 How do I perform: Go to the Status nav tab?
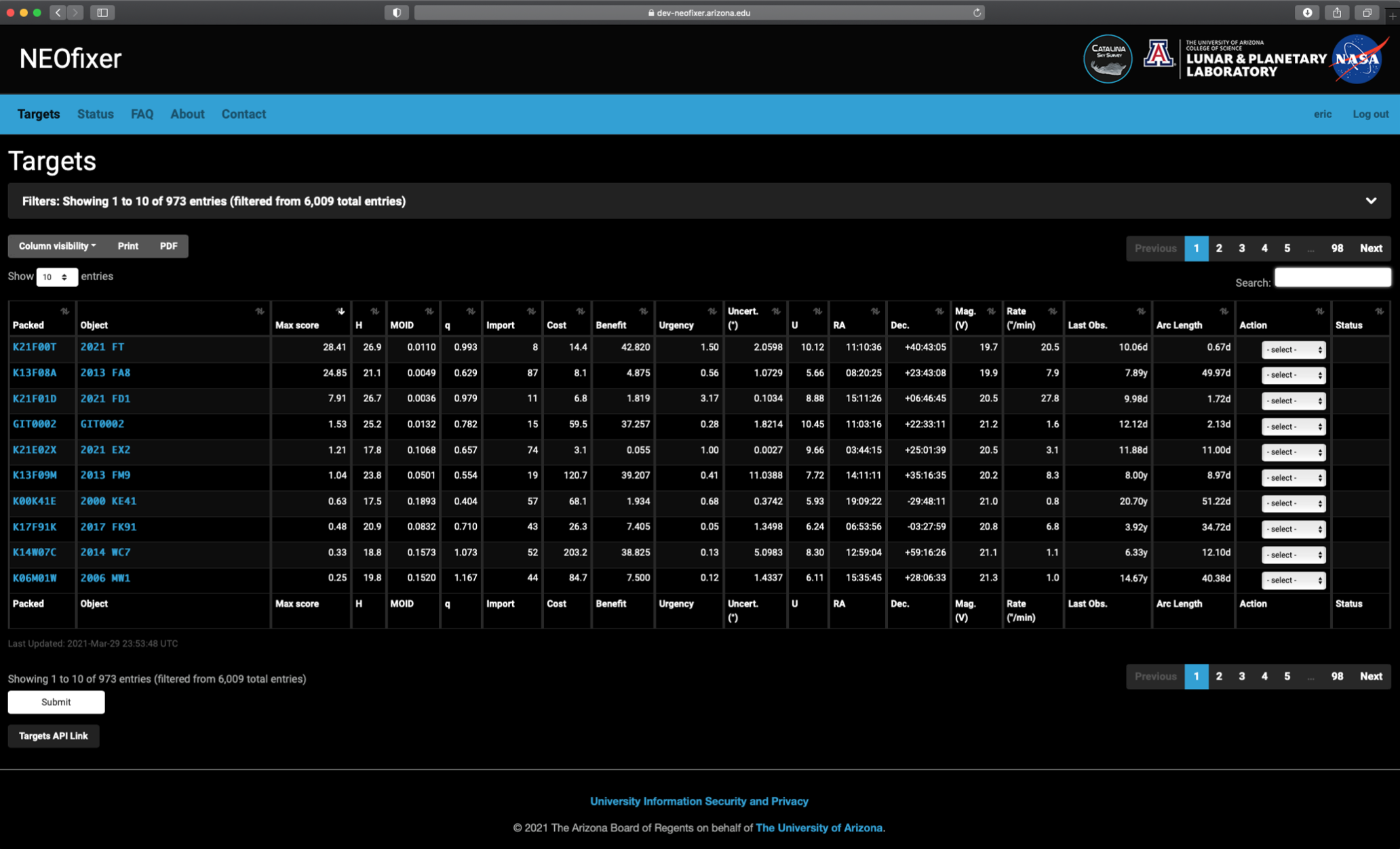pos(96,114)
